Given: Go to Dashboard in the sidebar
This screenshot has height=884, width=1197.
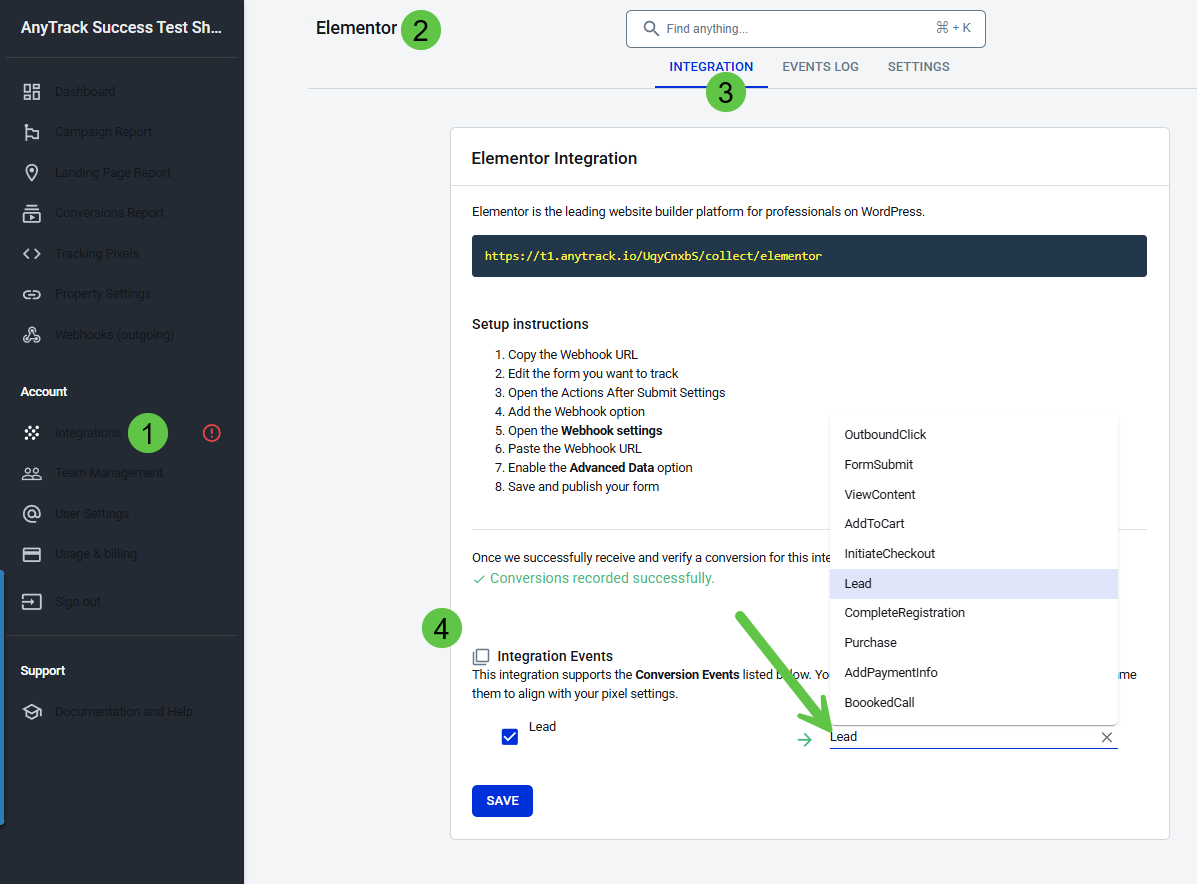Looking at the screenshot, I should tap(85, 92).
